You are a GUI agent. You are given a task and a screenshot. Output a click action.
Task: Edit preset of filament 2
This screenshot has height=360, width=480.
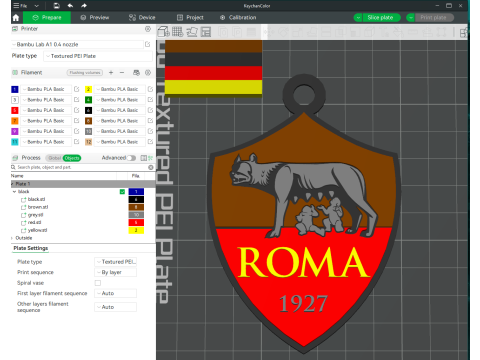150,89
